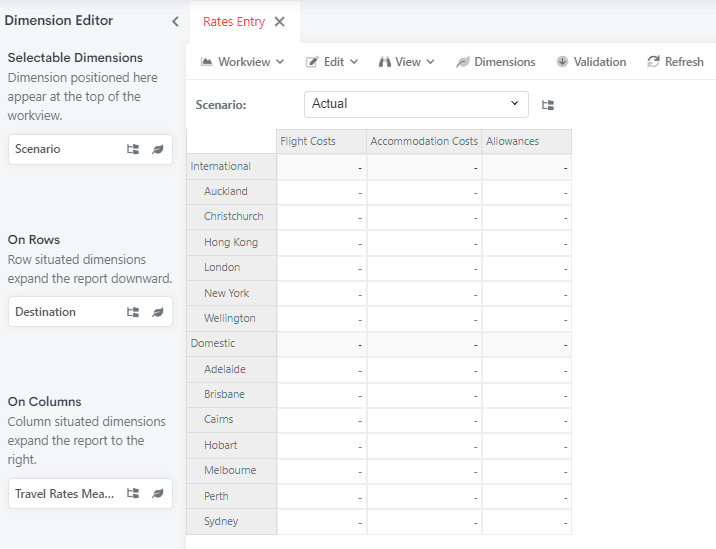716x549 pixels.
Task: Select the Wellington row header
Action: (232, 318)
